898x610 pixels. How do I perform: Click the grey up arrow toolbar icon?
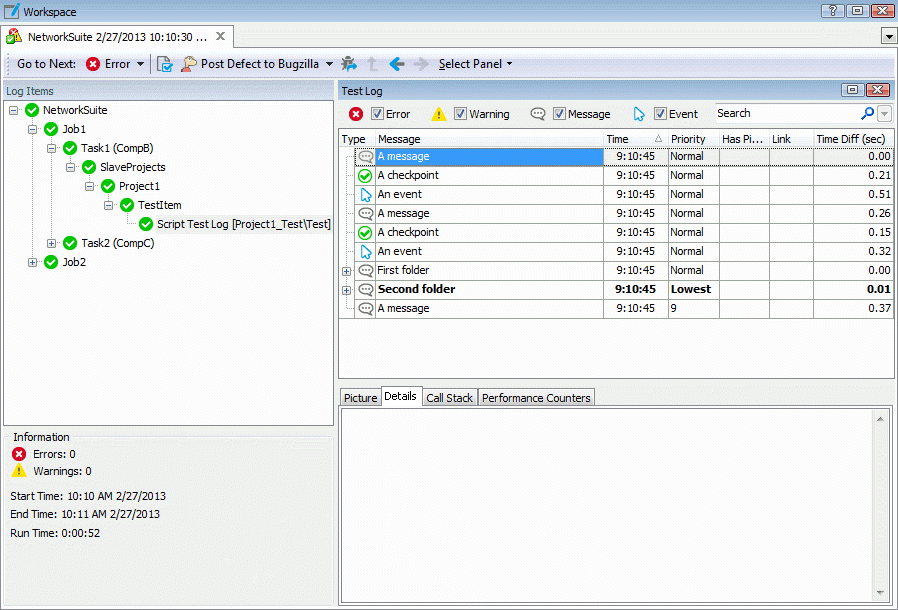[373, 64]
